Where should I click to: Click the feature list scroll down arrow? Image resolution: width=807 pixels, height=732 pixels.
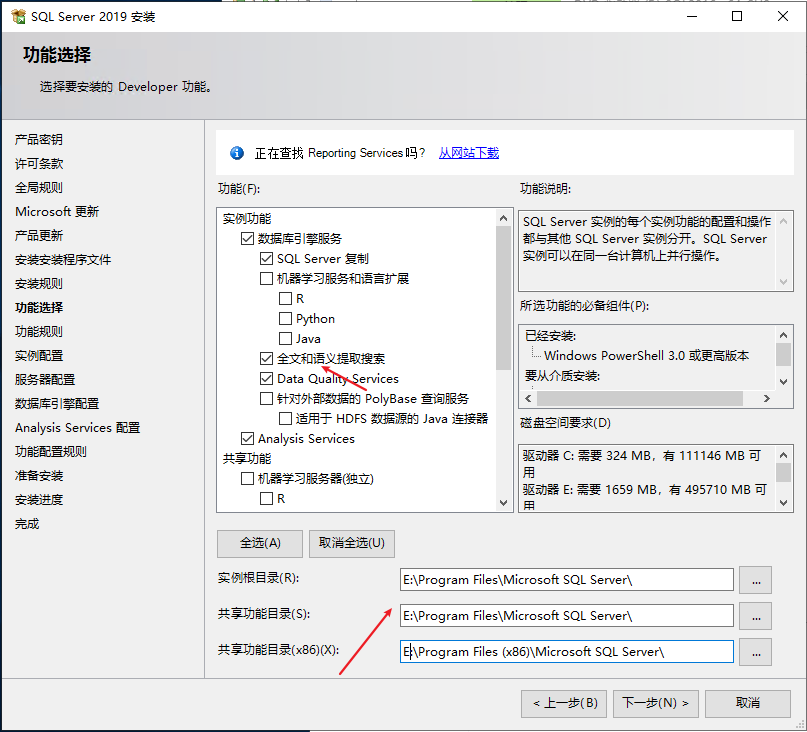point(503,503)
